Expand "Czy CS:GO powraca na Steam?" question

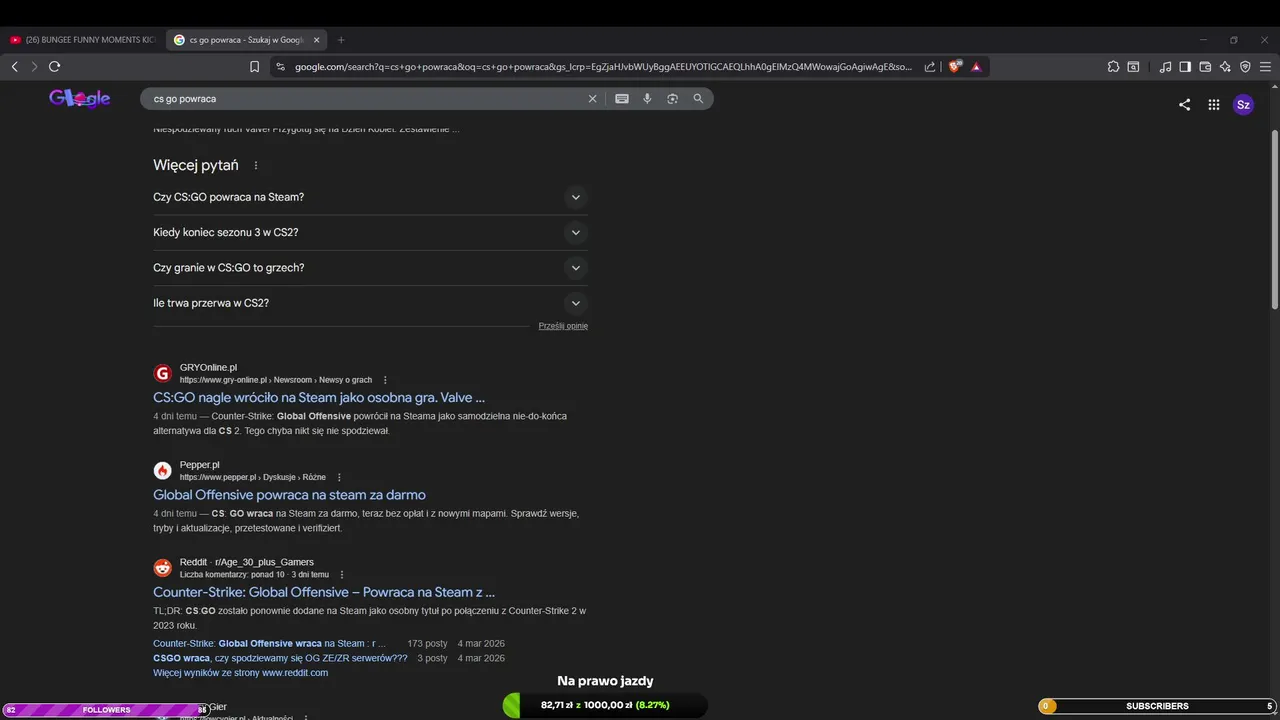(x=370, y=197)
